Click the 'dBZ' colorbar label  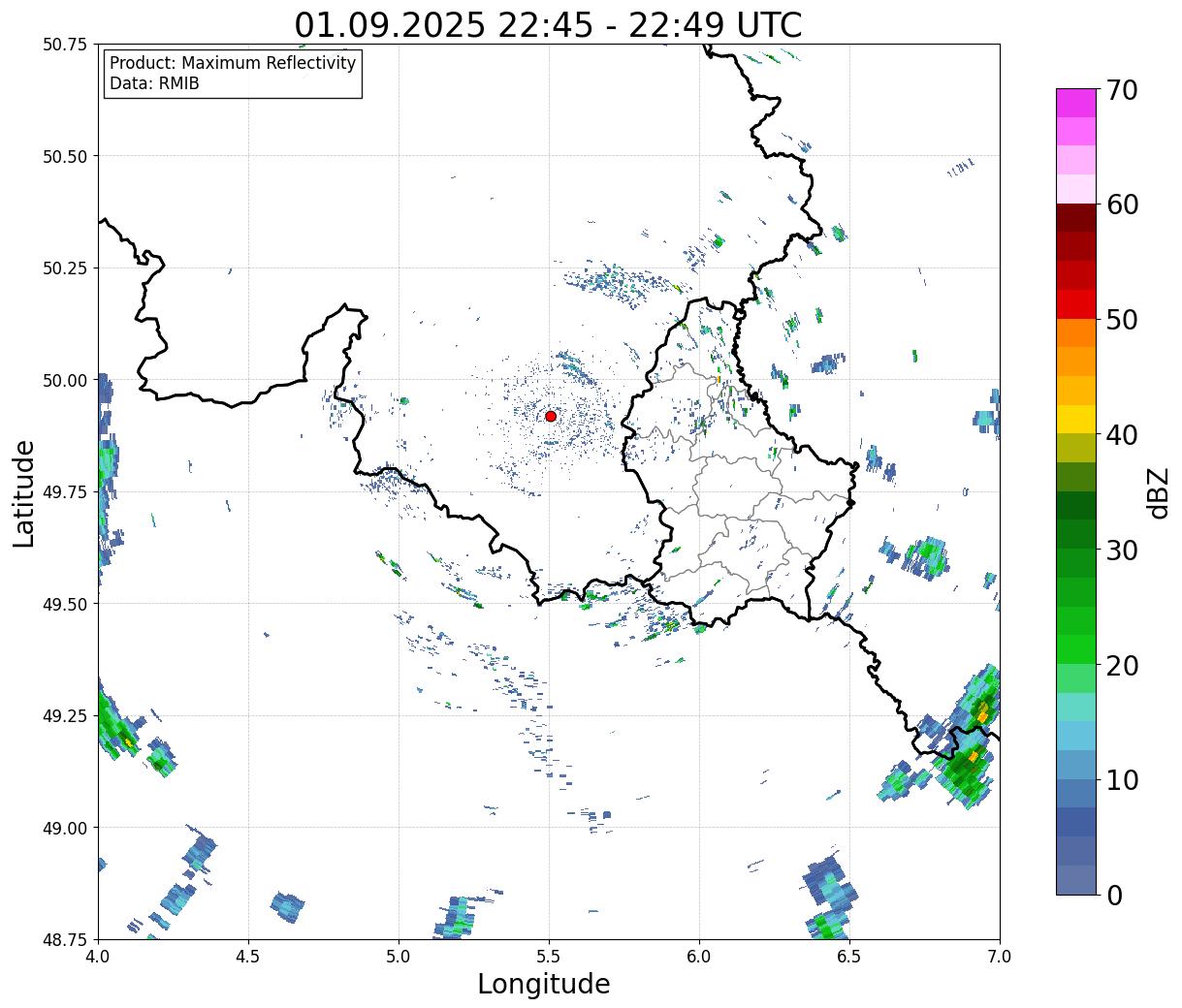(x=1158, y=493)
